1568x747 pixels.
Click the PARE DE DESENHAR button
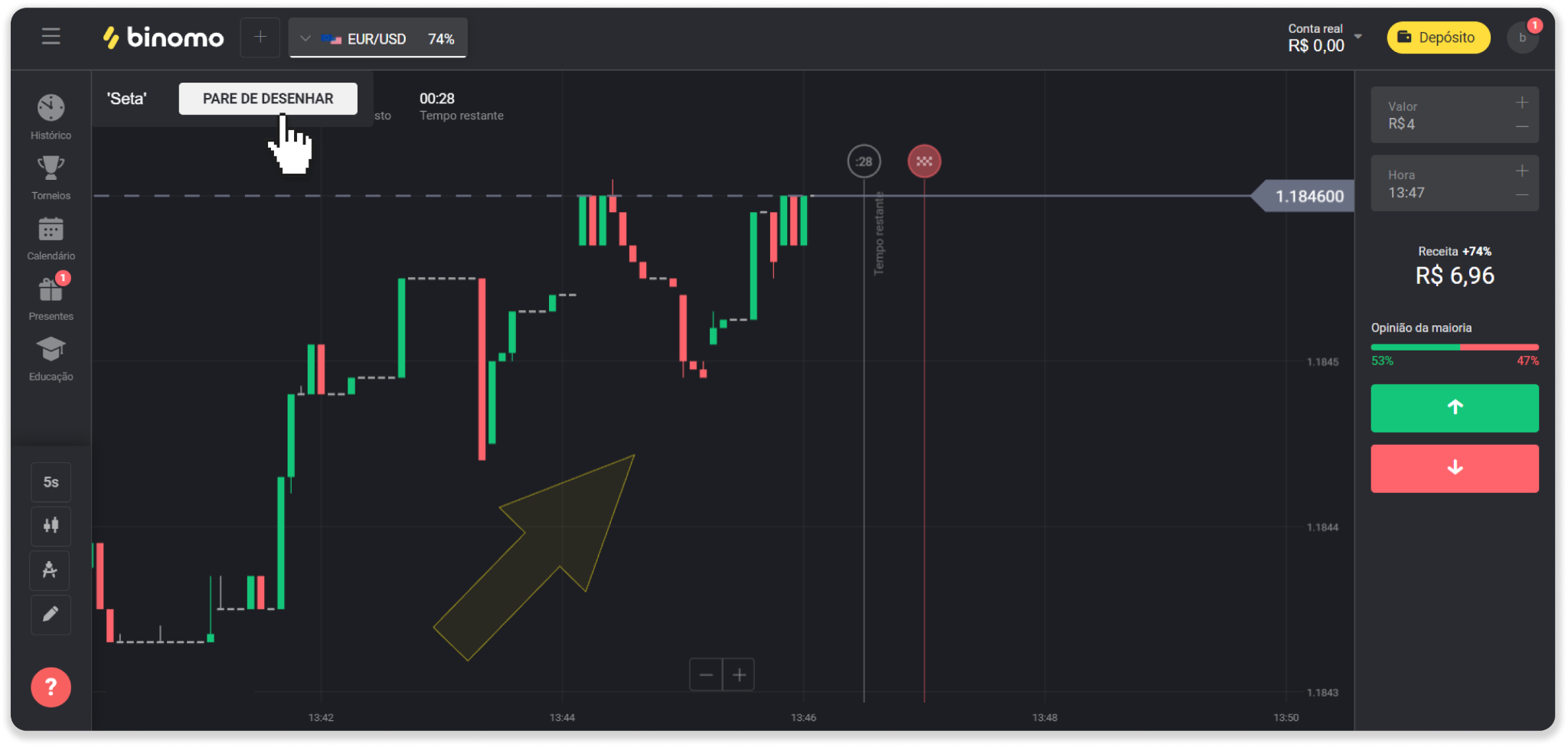[268, 99]
